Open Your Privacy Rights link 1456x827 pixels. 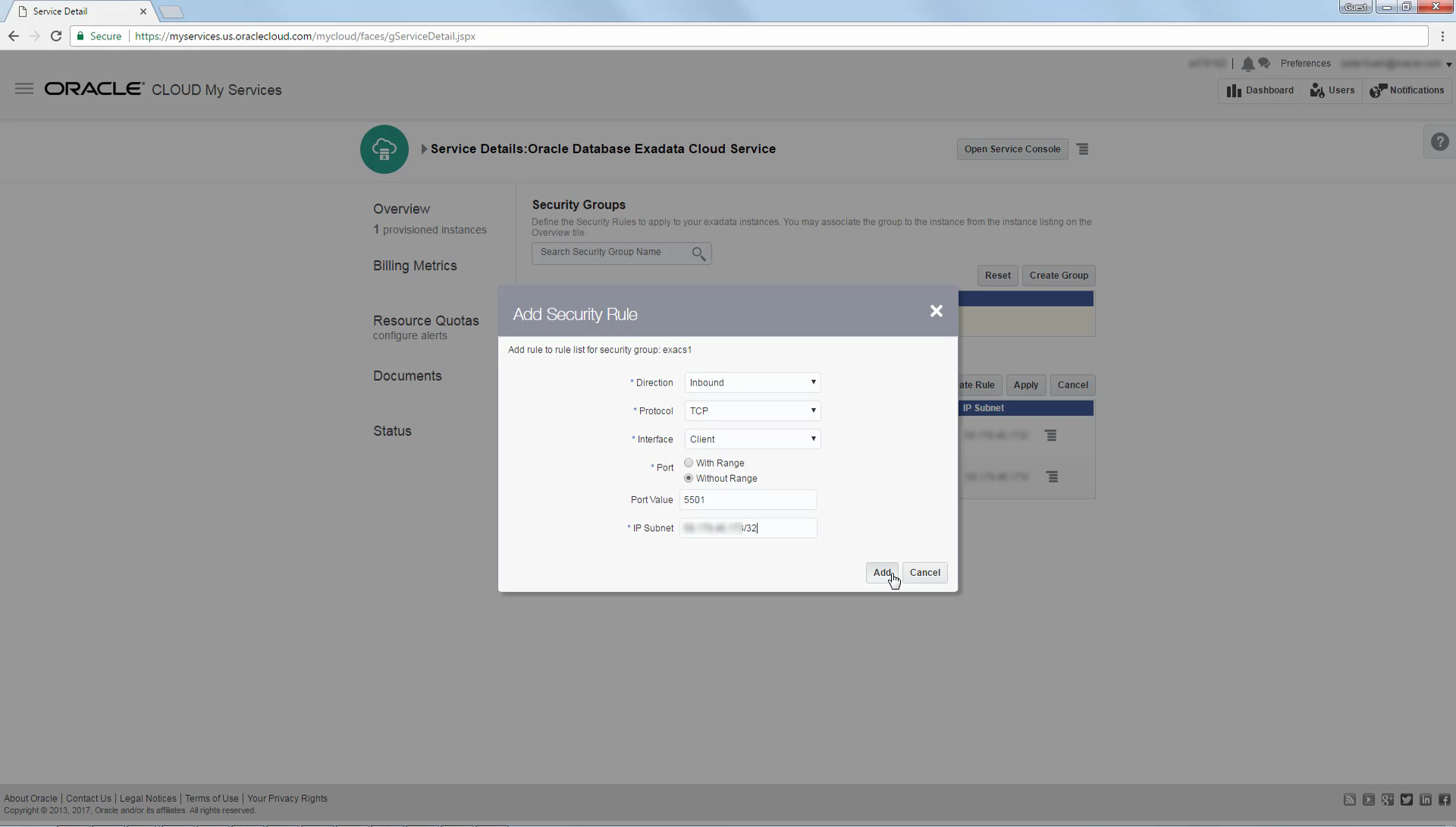pos(287,798)
